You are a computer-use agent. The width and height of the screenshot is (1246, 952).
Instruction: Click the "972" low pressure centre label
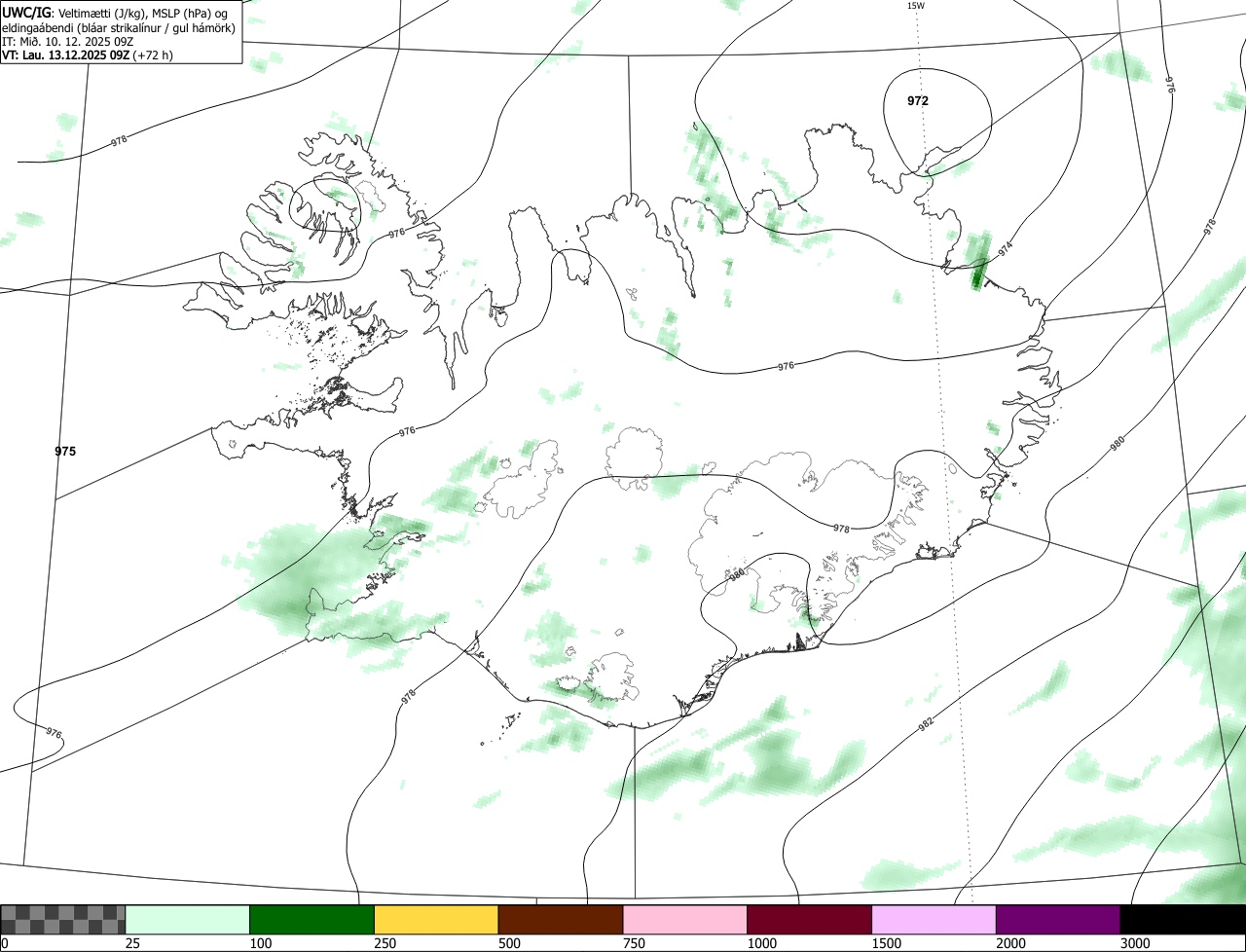pyautogui.click(x=917, y=101)
